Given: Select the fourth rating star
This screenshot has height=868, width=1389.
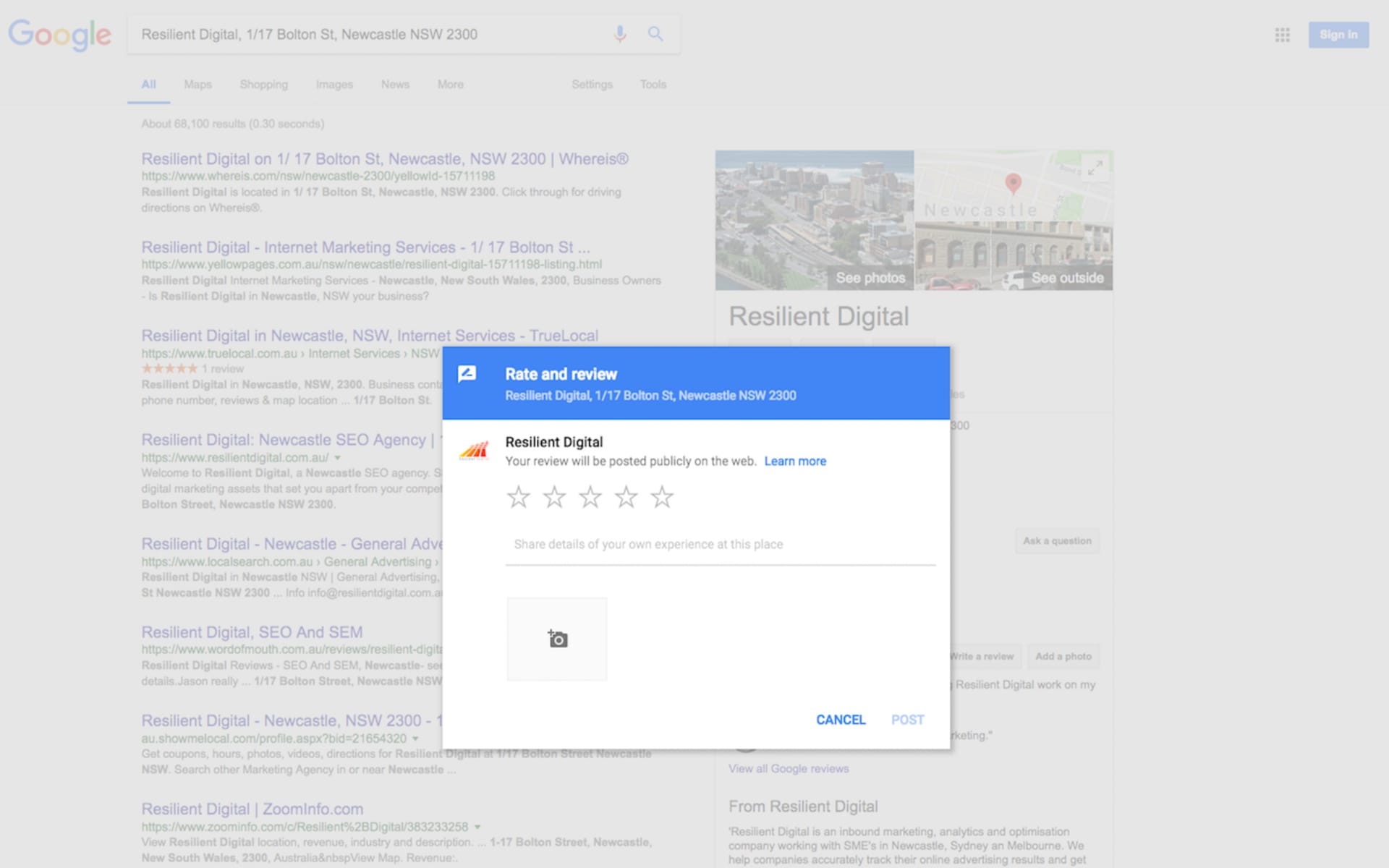Looking at the screenshot, I should coord(626,497).
